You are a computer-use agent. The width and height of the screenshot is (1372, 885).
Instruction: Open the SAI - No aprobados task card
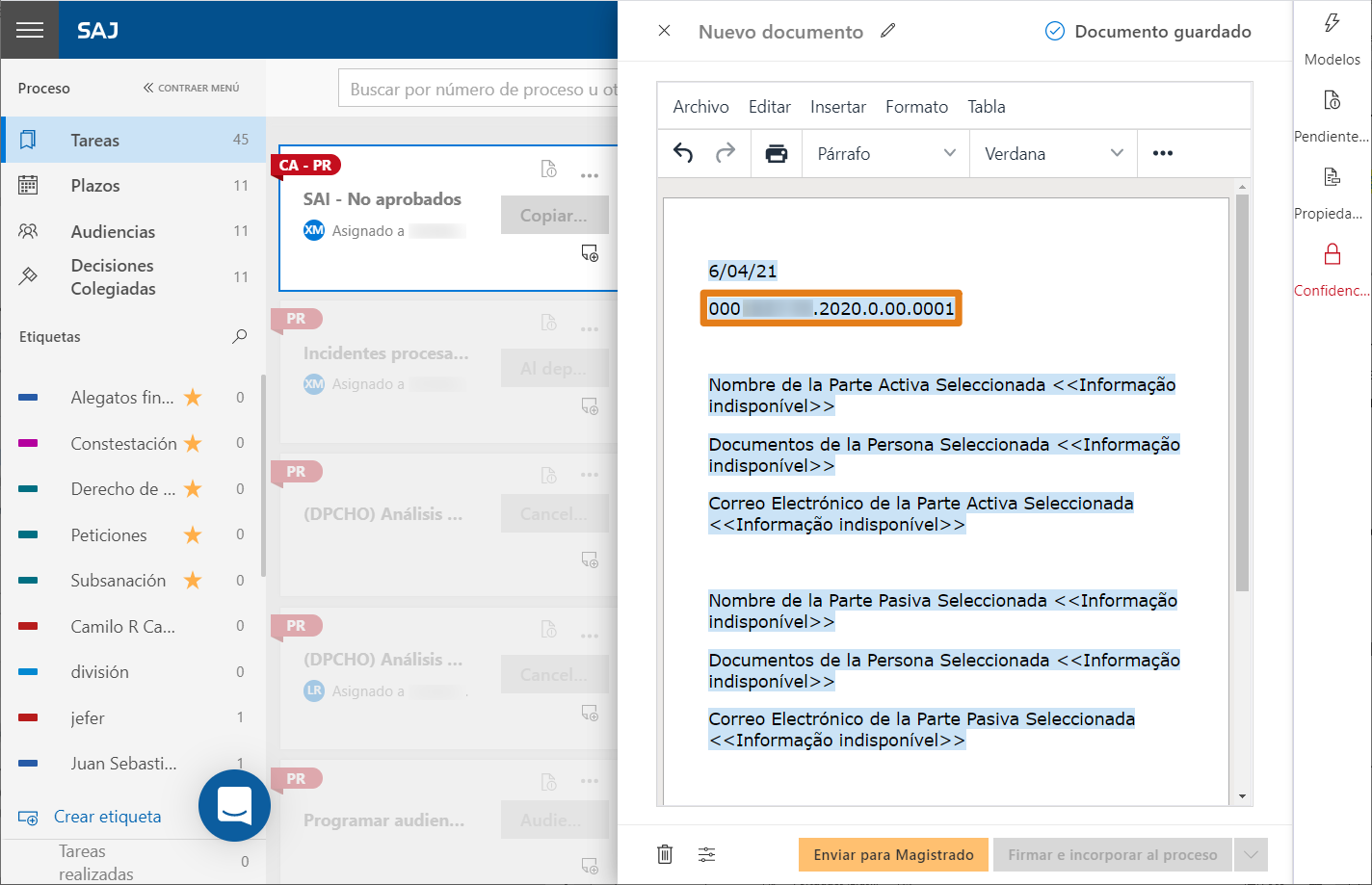448,219
